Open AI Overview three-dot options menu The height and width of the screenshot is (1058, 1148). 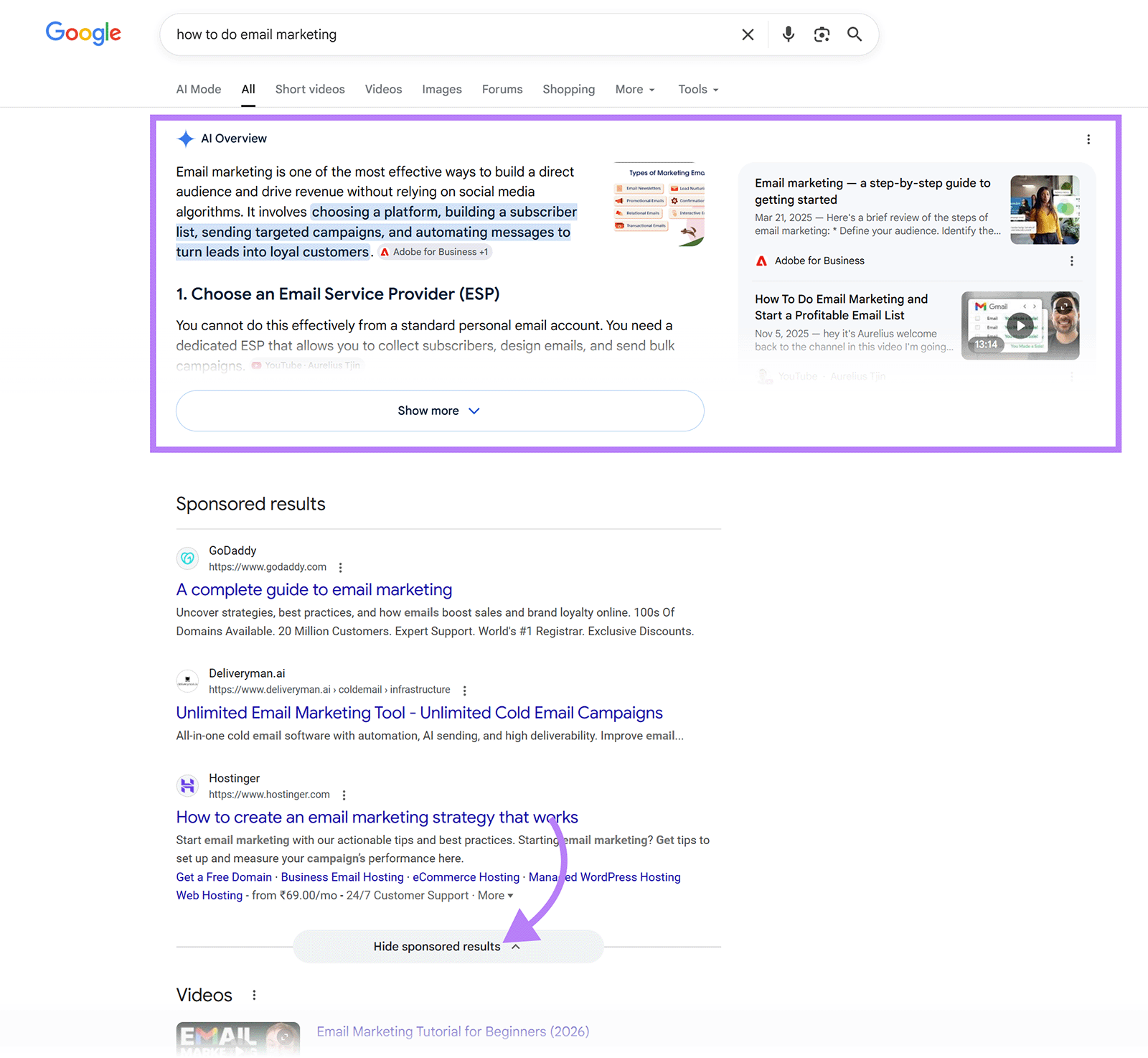tap(1088, 139)
